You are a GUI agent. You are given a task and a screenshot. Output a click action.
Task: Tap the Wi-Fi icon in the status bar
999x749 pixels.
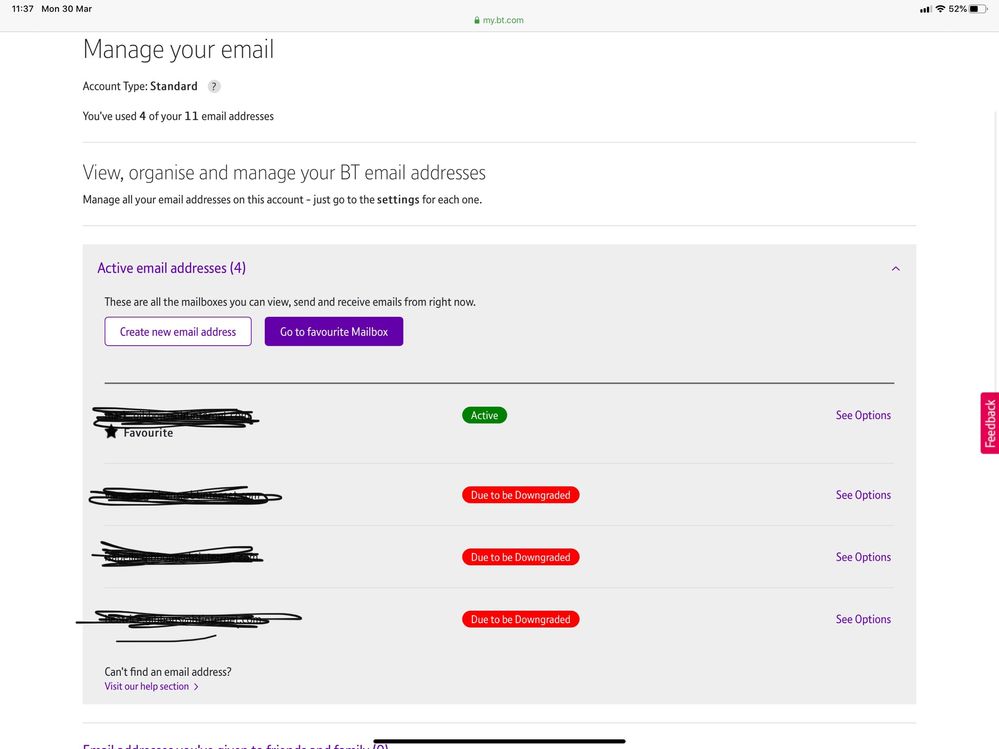[940, 9]
